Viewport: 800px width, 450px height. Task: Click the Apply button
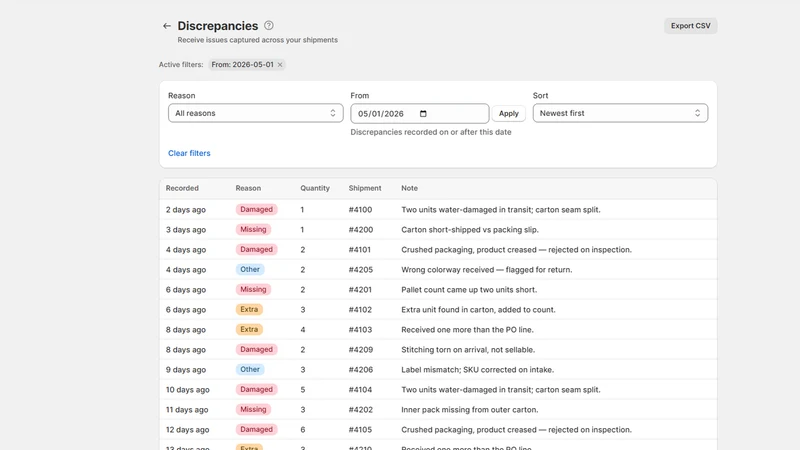click(509, 113)
